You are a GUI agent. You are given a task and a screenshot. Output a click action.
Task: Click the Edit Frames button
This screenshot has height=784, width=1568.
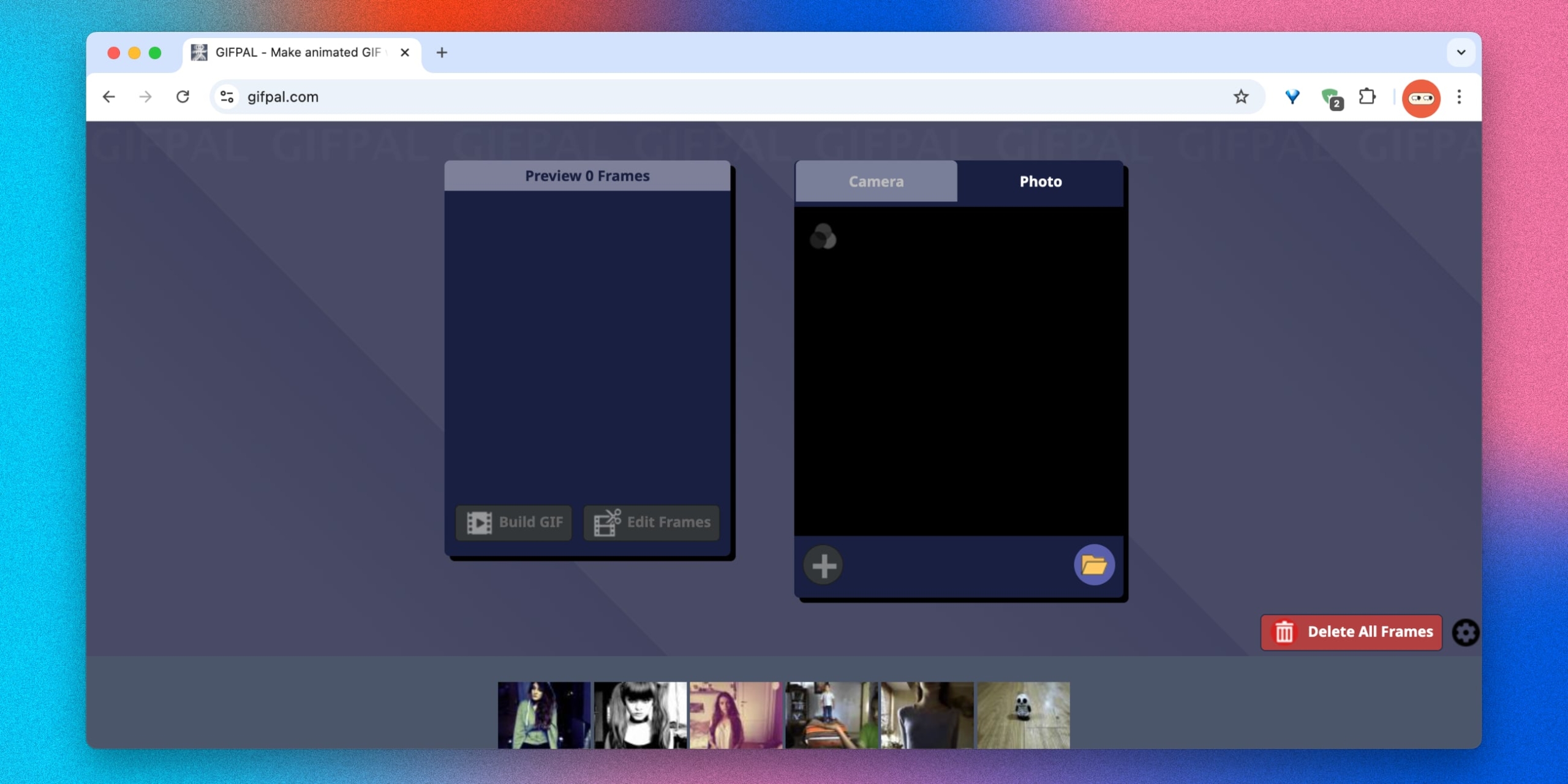[651, 522]
